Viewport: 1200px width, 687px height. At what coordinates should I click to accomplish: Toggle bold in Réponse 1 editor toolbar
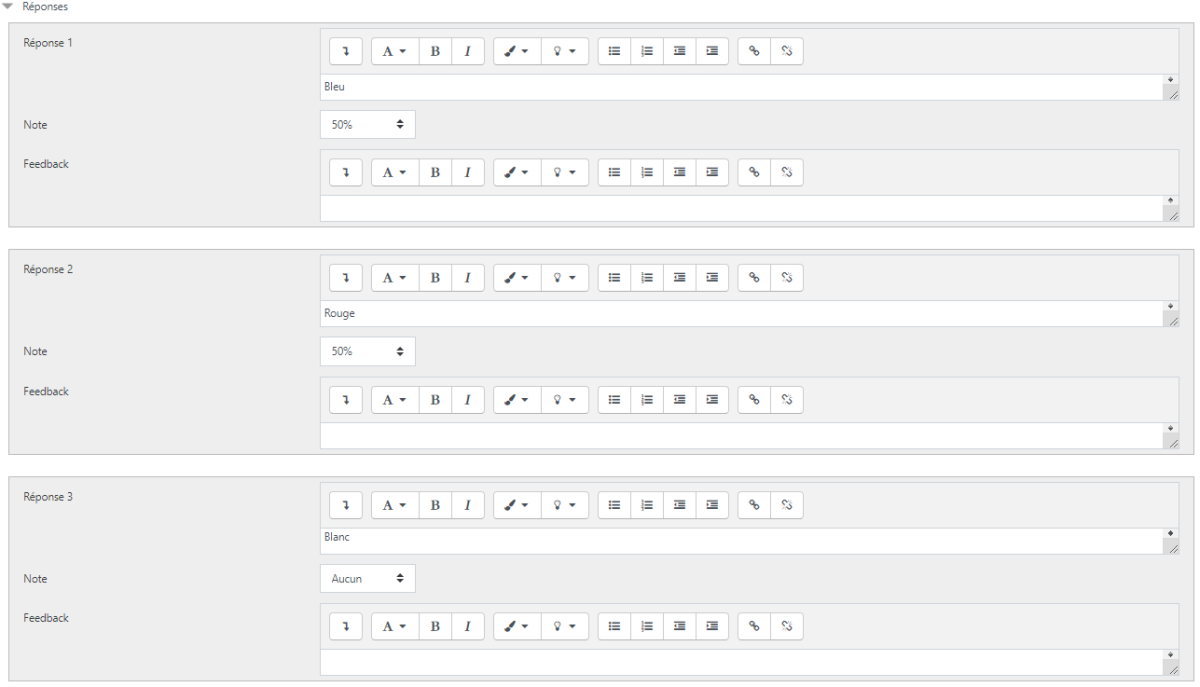(435, 51)
